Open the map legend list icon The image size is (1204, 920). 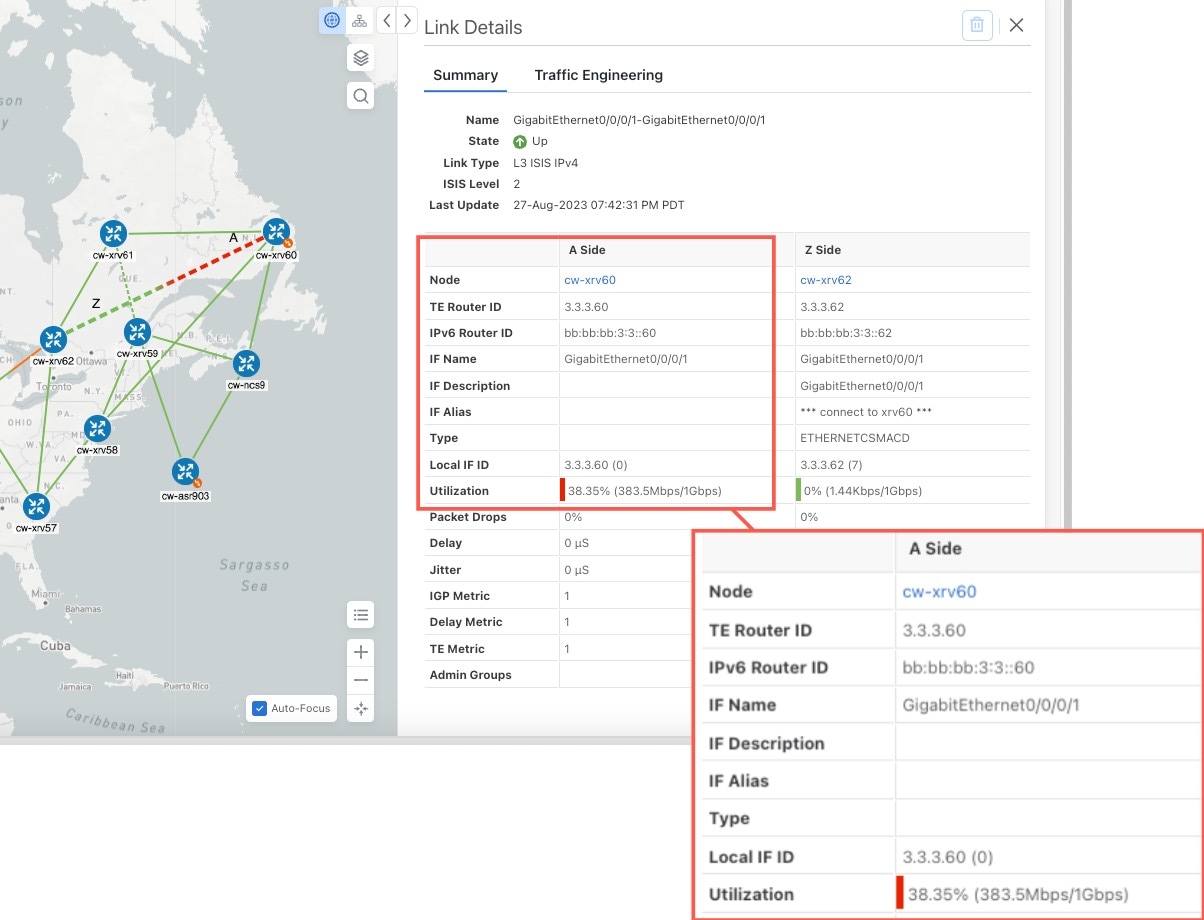[x=360, y=615]
